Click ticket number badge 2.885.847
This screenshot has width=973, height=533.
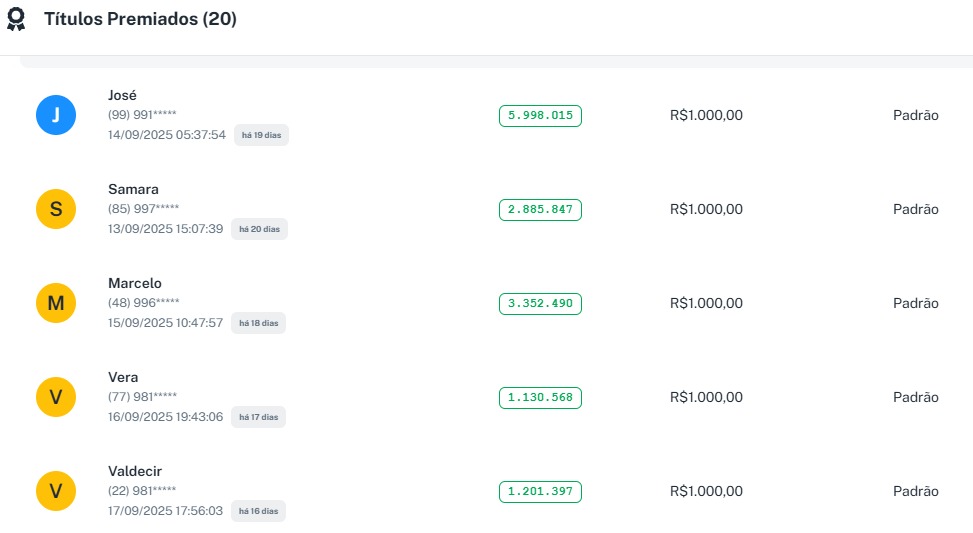tap(540, 210)
